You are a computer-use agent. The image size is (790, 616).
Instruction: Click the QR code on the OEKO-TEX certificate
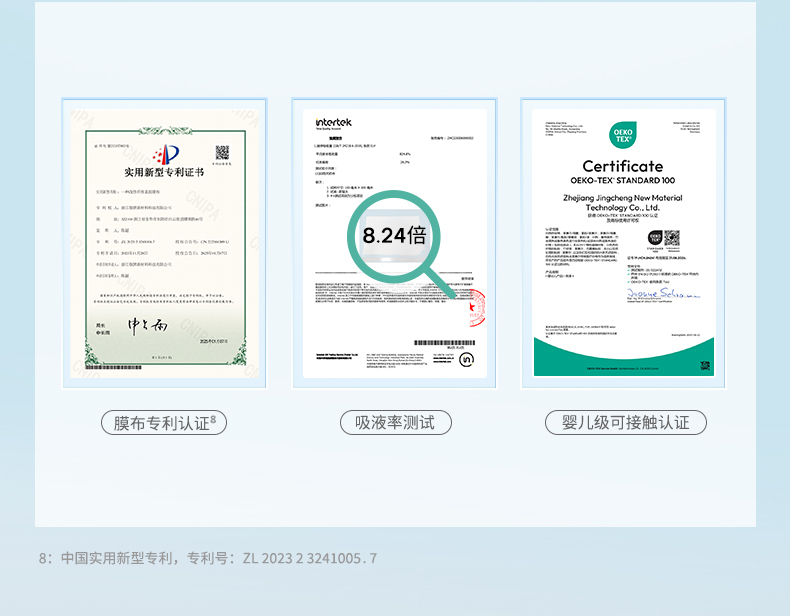click(672, 238)
